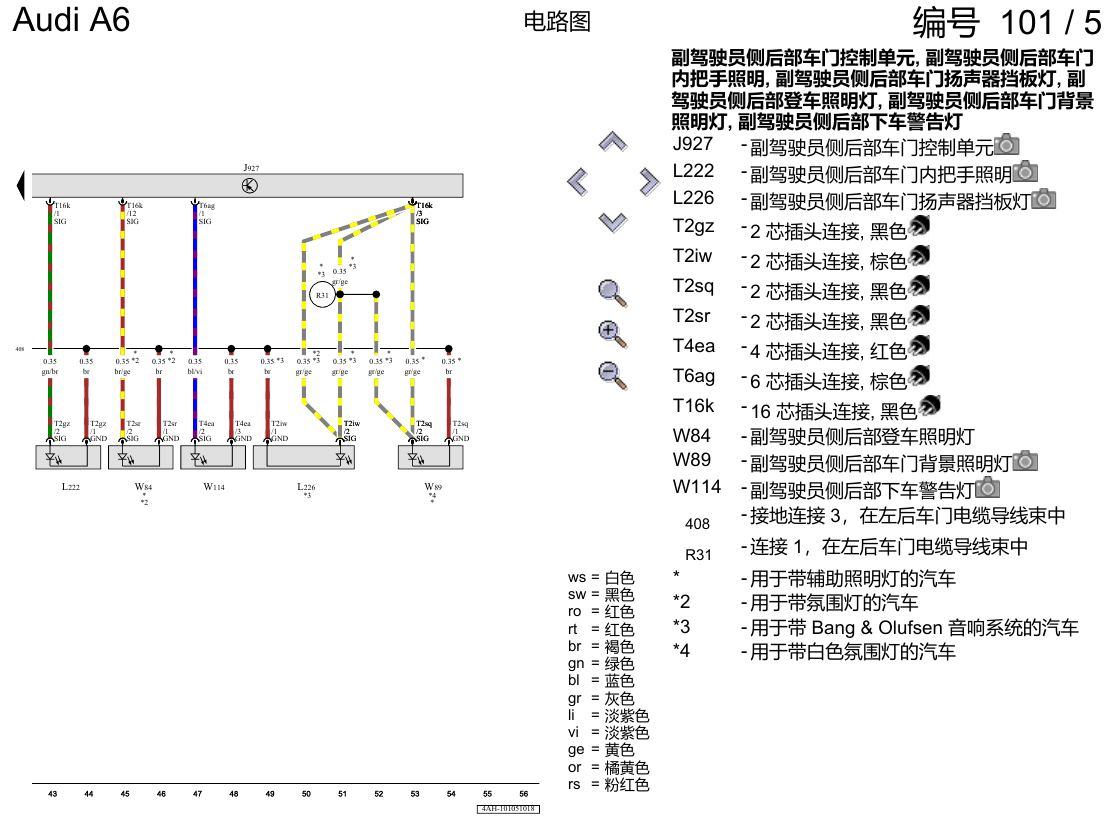Zoom in with the plus magnifier

612,334
